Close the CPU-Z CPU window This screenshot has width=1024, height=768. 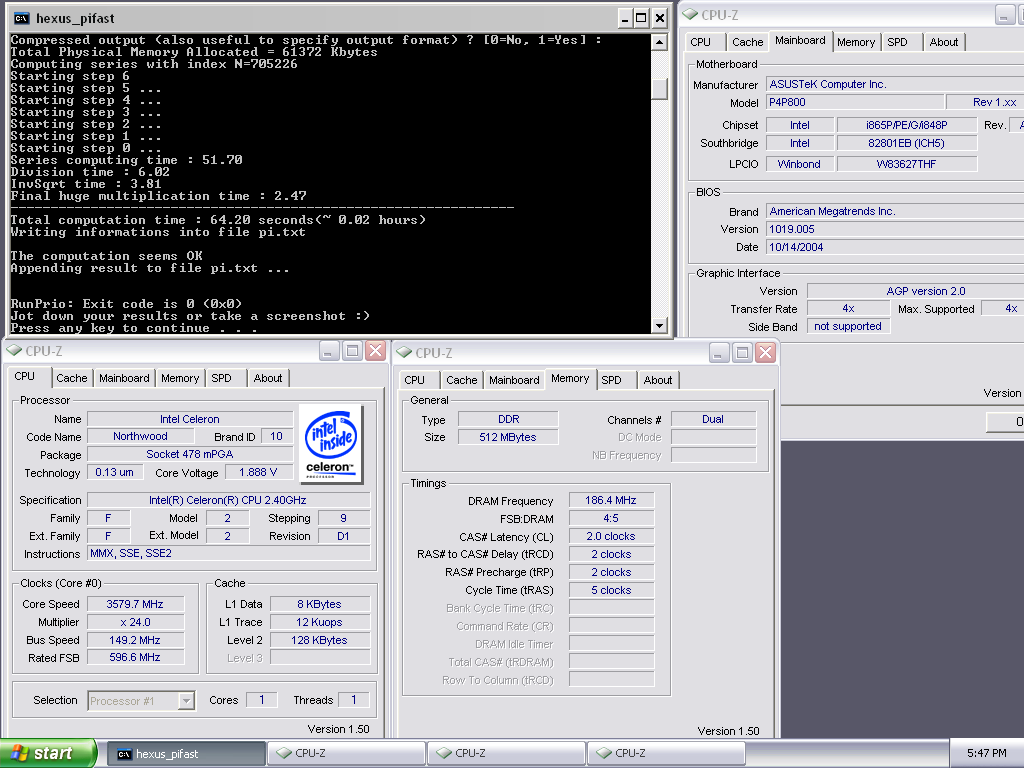pos(376,351)
